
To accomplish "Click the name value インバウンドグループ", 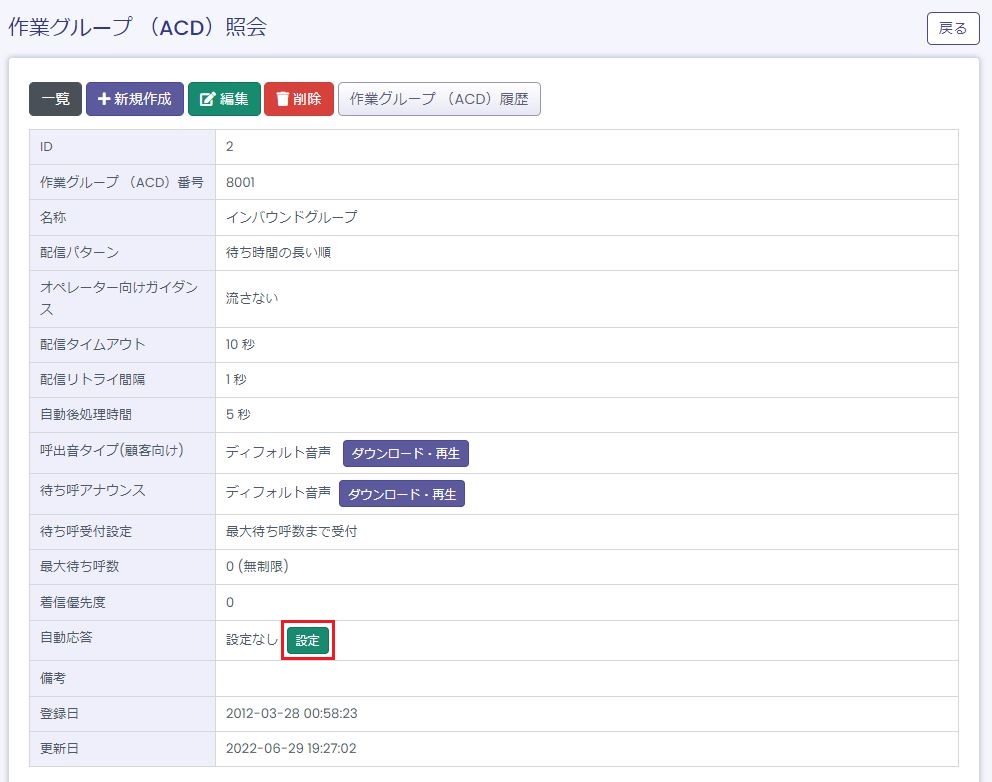I will point(291,217).
